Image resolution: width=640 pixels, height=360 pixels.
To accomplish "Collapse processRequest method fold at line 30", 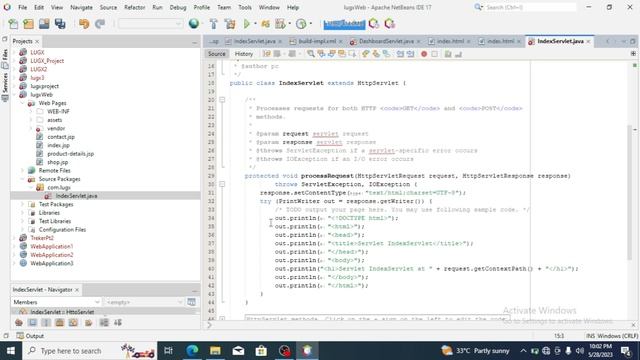I will 222,184.
